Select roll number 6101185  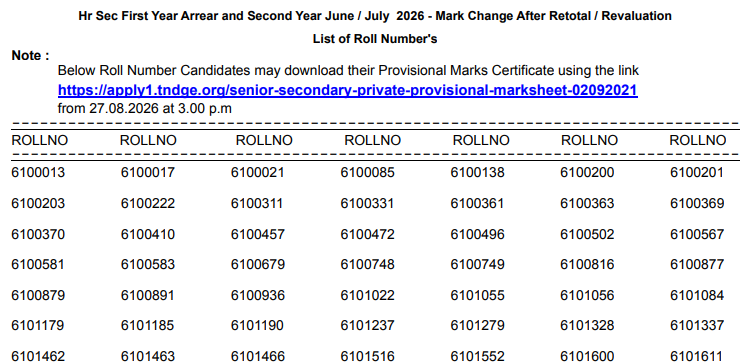(148, 326)
